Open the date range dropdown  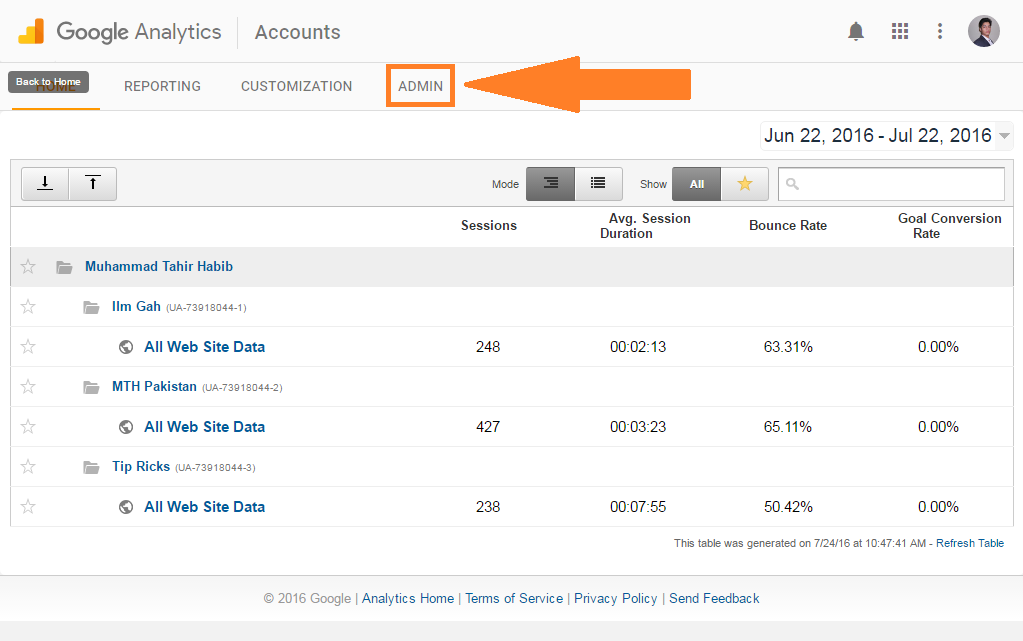tap(887, 136)
